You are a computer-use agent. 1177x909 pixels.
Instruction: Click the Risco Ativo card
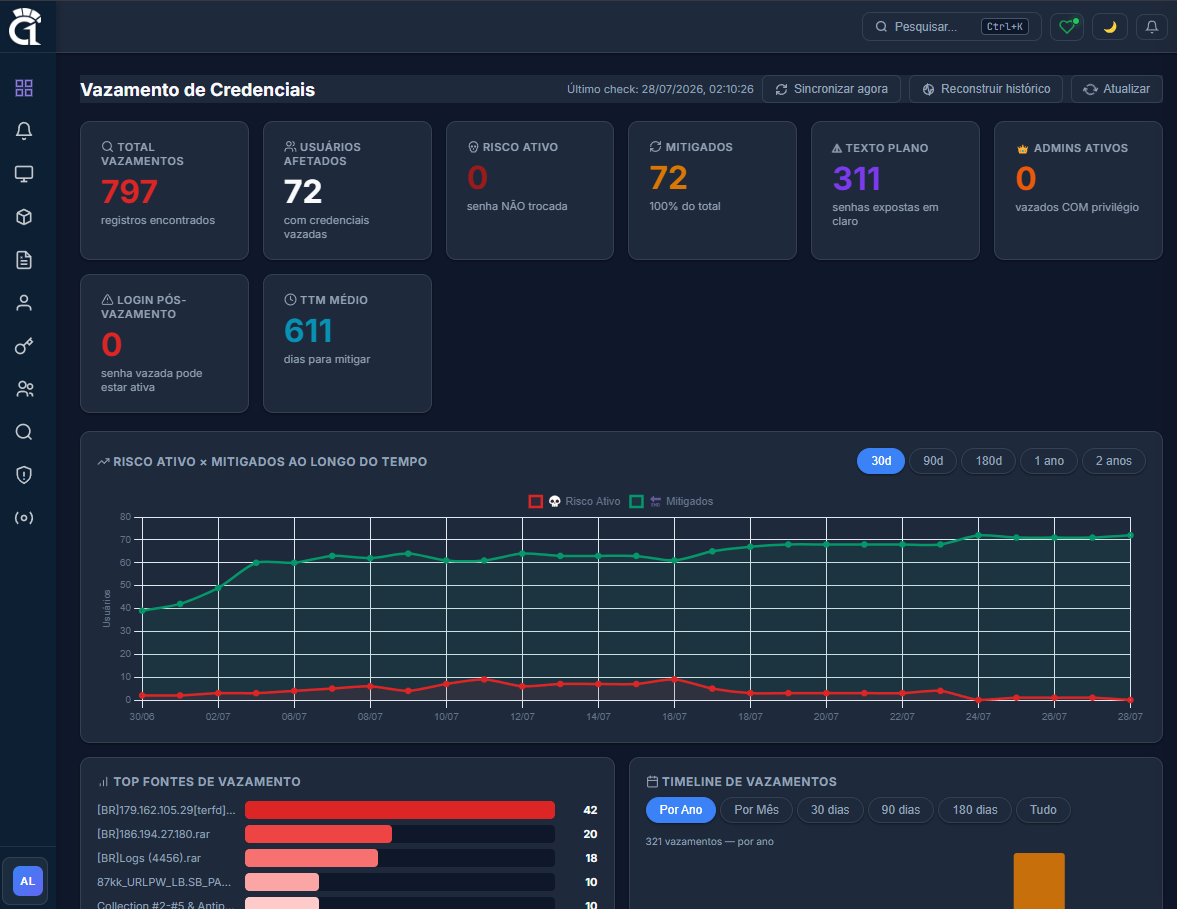pos(530,191)
